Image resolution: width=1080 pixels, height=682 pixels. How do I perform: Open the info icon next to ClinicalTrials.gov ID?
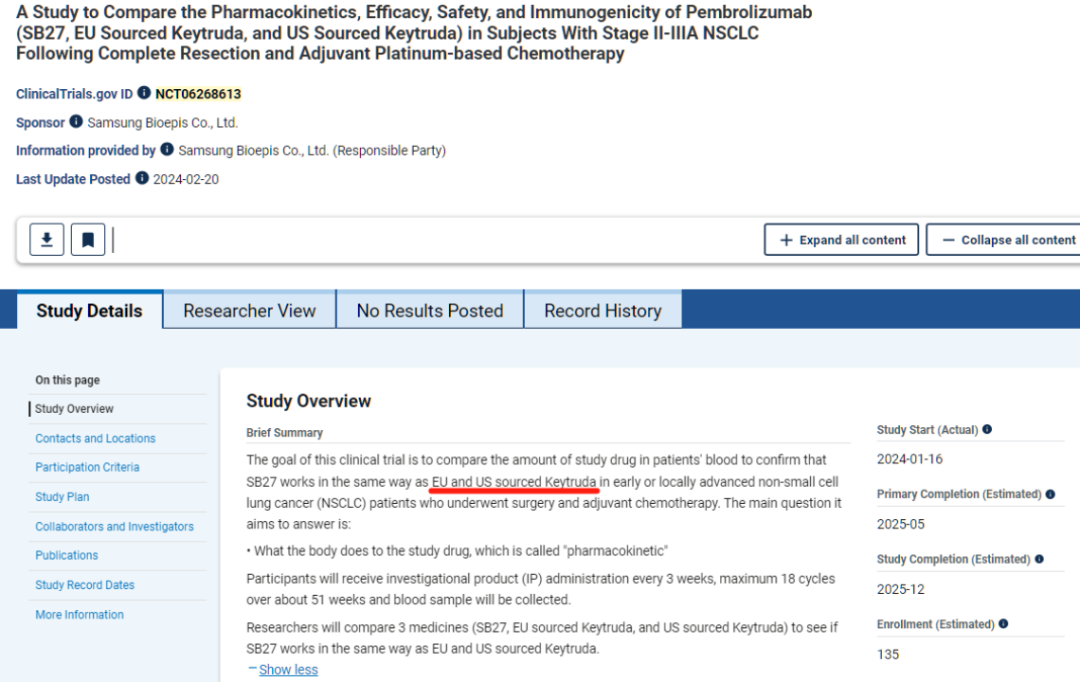144,92
